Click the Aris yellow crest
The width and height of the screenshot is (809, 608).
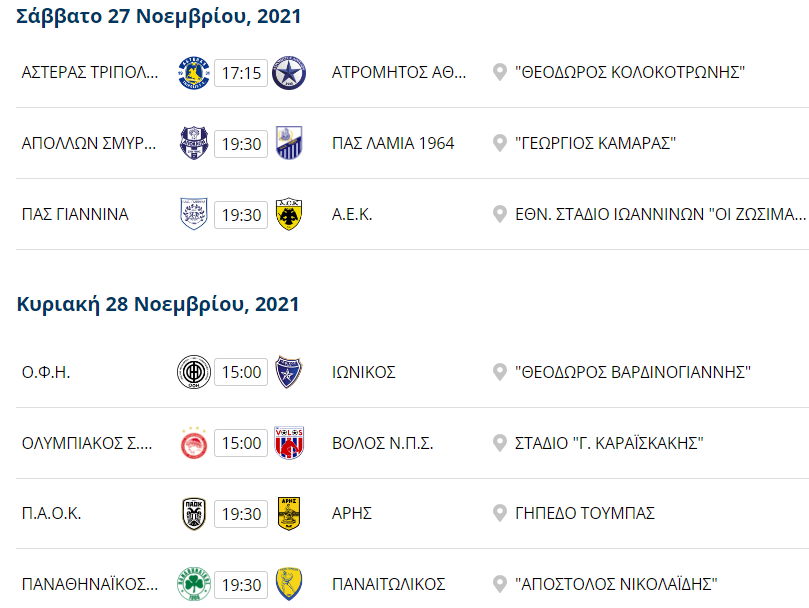289,513
